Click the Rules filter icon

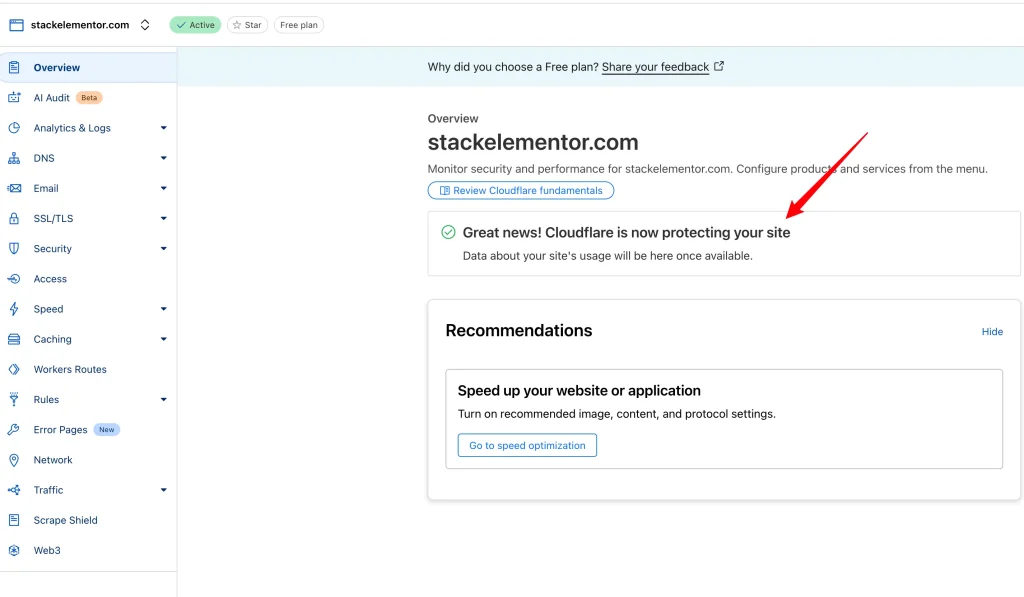coord(14,399)
